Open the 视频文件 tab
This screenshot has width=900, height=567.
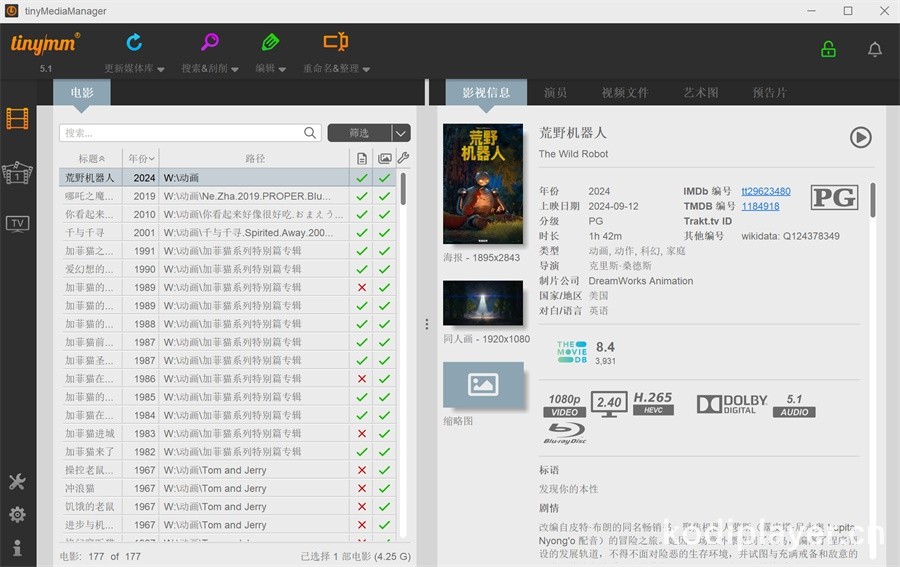624,93
